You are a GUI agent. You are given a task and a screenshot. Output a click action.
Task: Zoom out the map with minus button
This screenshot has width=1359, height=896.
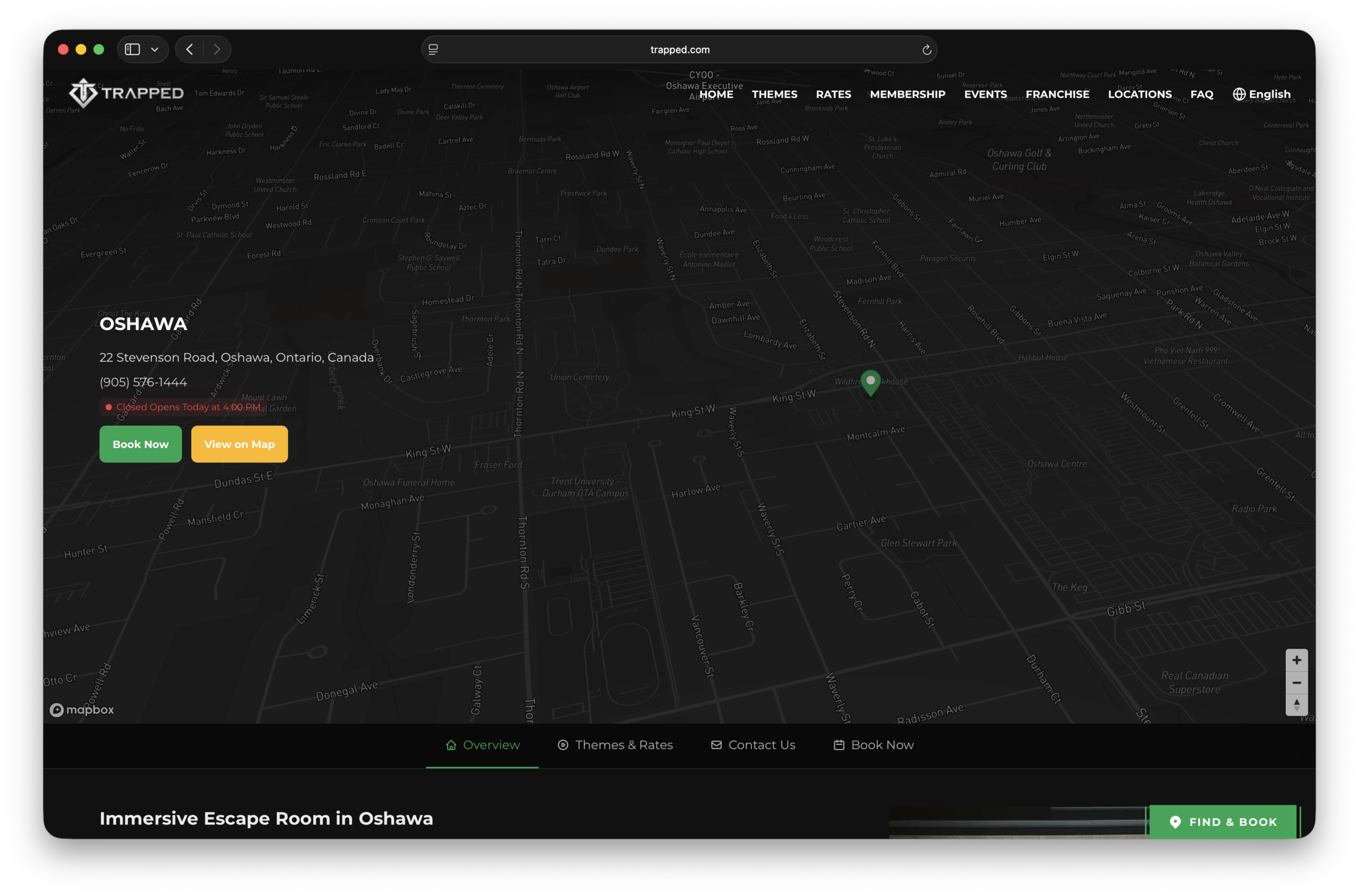(1296, 682)
